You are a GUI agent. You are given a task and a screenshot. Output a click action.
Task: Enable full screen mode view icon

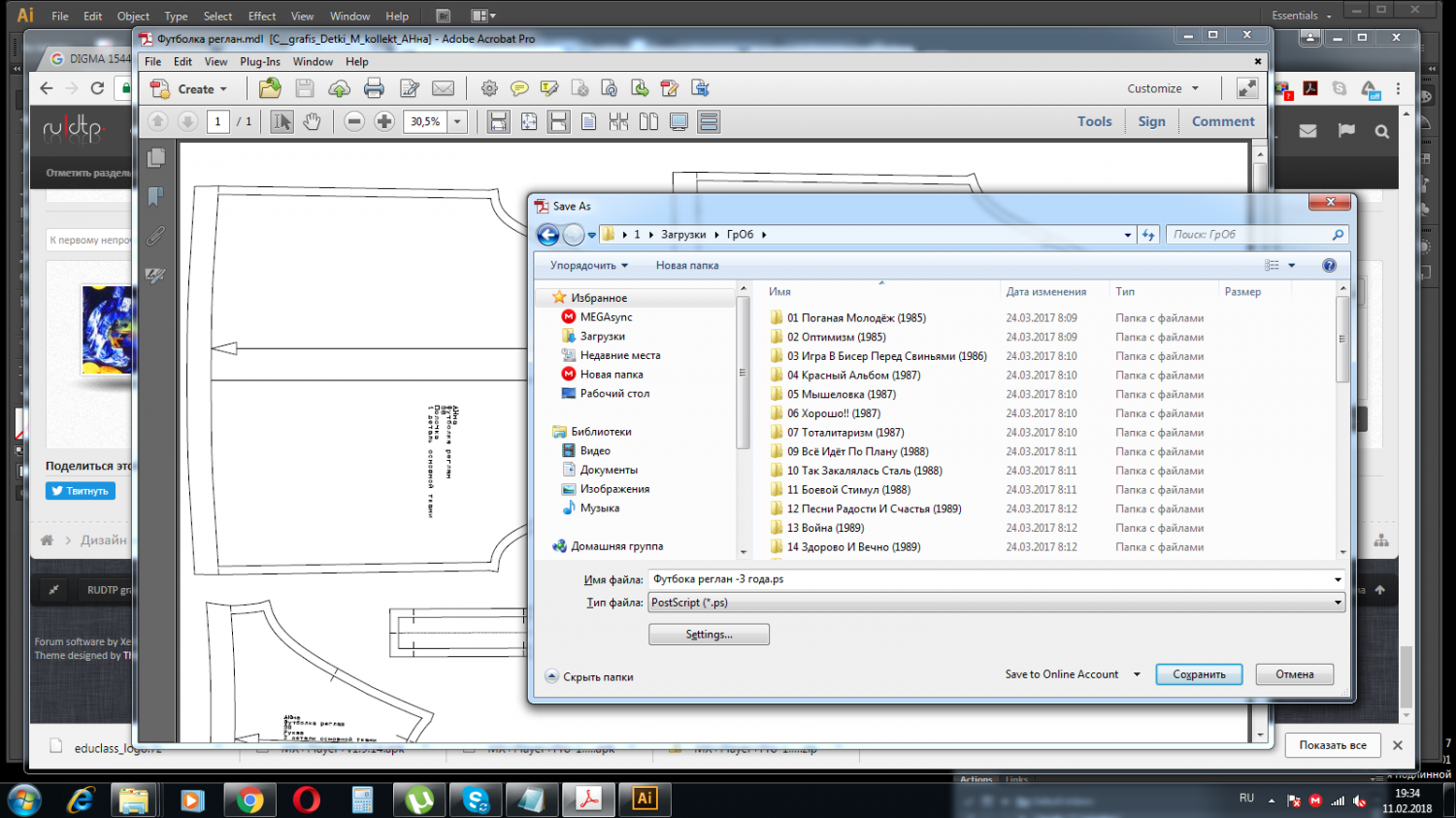coord(678,121)
